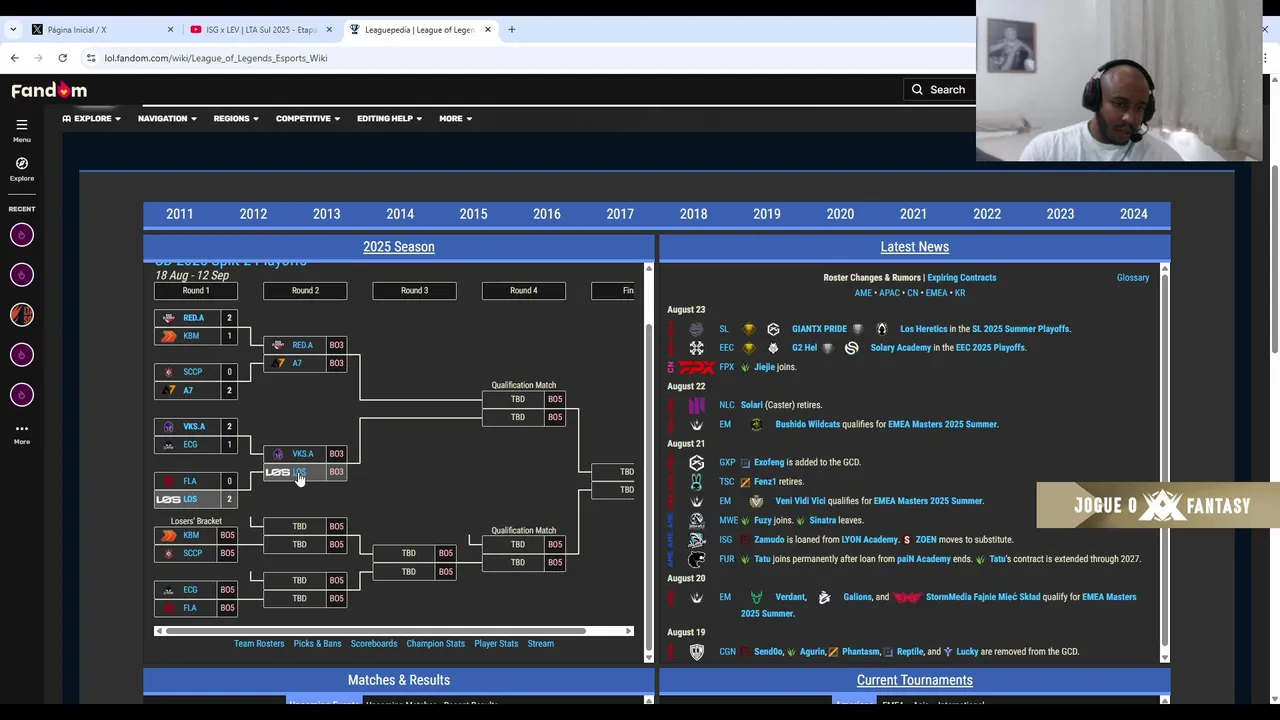Select the 2021 year tab

(913, 214)
